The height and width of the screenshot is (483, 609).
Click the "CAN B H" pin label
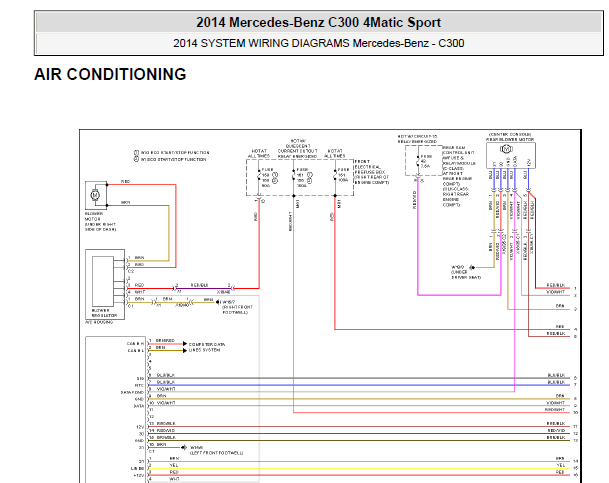tap(136, 344)
